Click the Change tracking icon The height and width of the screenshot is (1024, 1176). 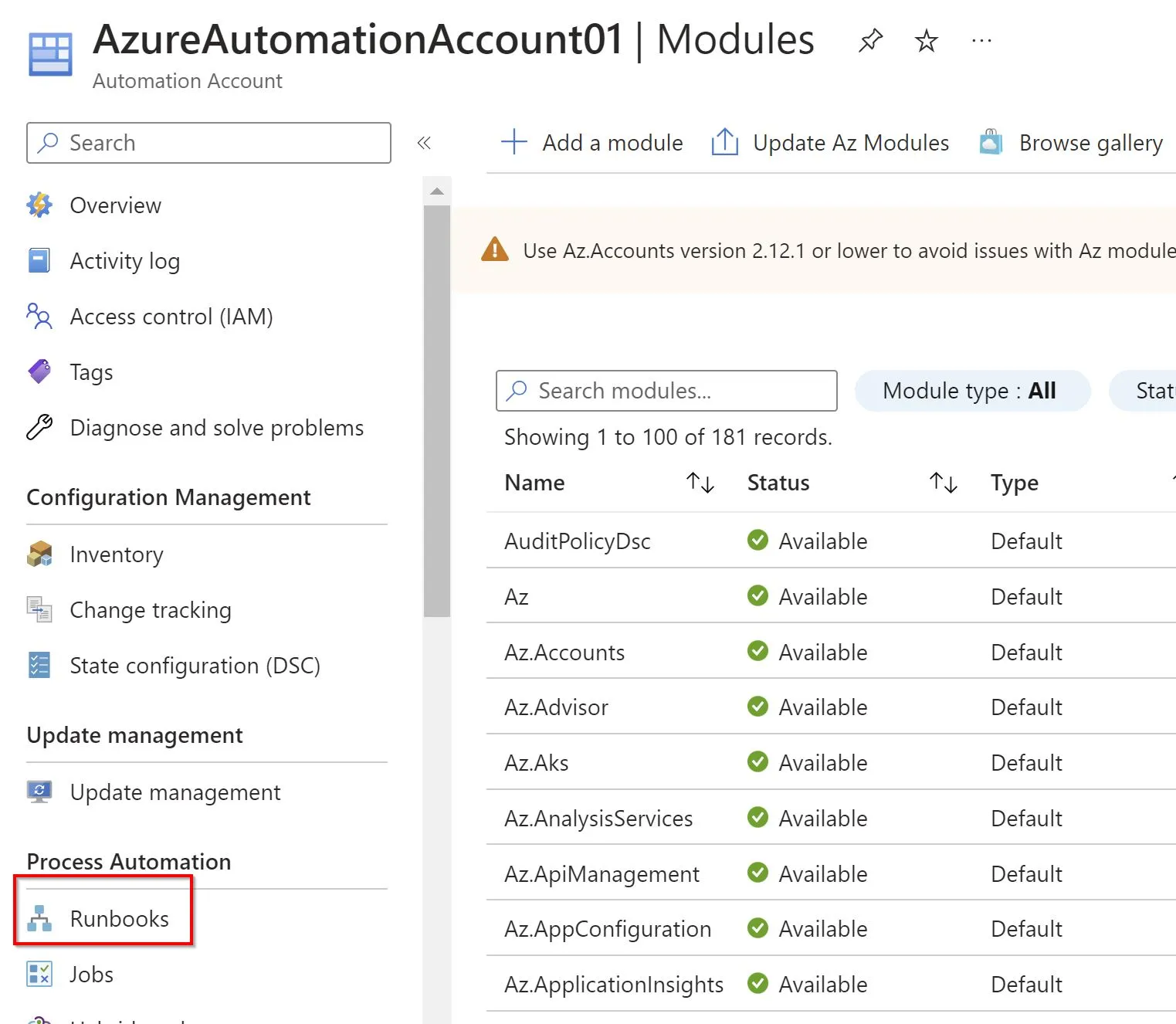(39, 609)
